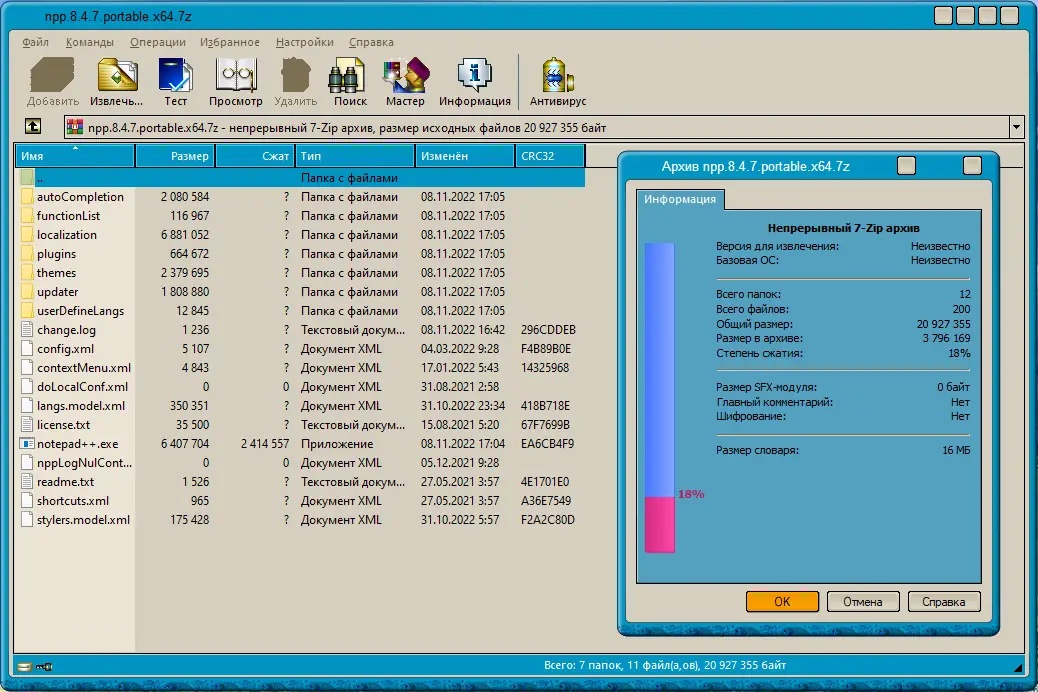Confirm with the ОК button
Image resolution: width=1038 pixels, height=692 pixels.
pos(782,601)
